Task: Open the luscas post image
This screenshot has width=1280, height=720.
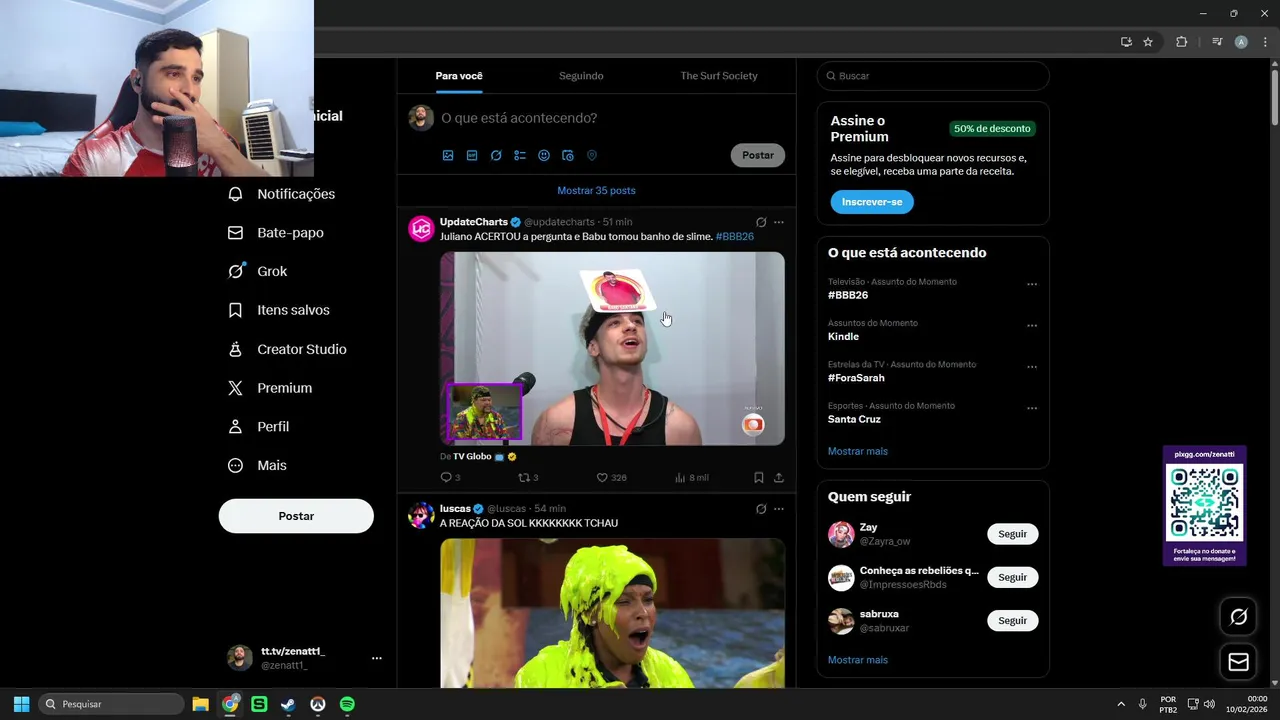Action: click(612, 613)
